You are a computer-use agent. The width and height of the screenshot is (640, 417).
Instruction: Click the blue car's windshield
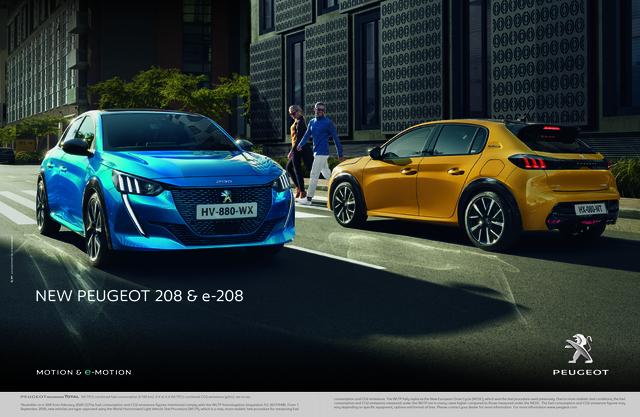pyautogui.click(x=166, y=133)
